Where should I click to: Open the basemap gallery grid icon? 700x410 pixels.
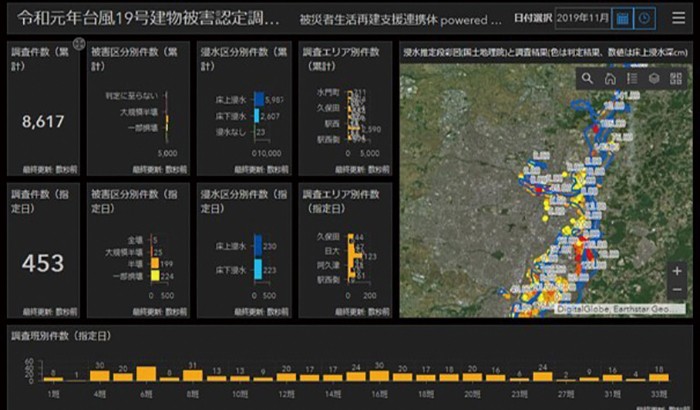(675, 78)
